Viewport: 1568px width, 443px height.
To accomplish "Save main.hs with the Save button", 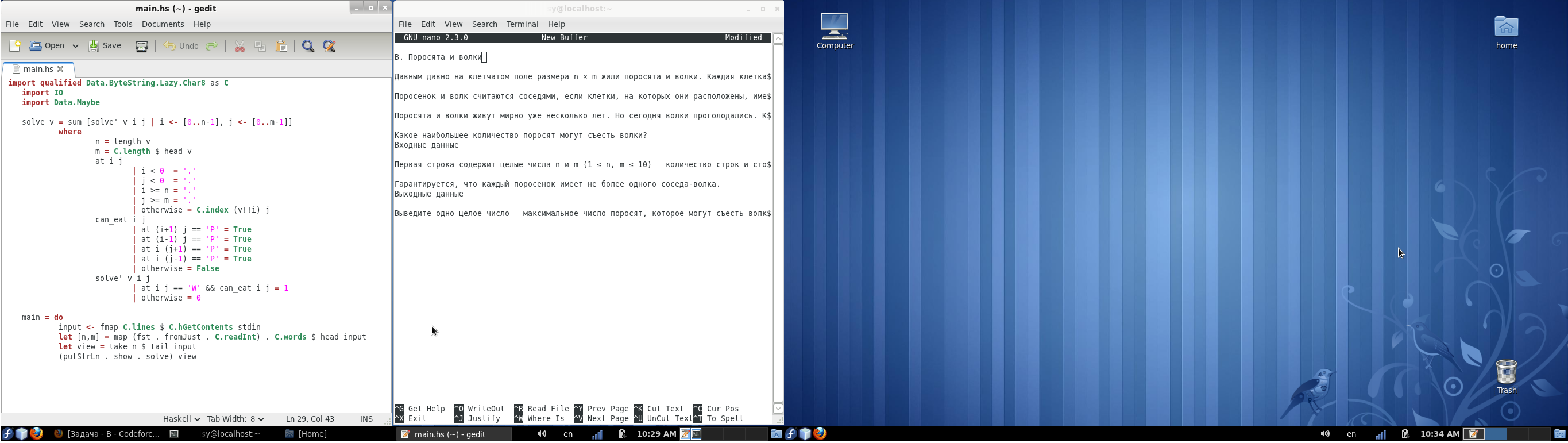I will (105, 46).
